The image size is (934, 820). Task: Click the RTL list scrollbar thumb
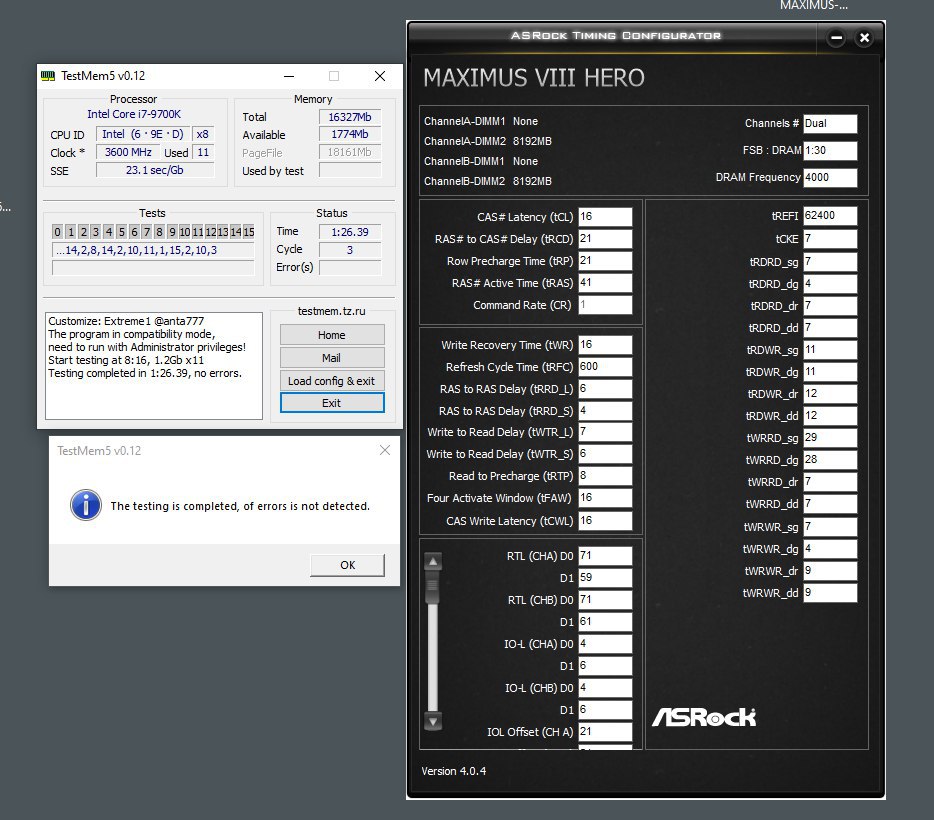tap(433, 587)
